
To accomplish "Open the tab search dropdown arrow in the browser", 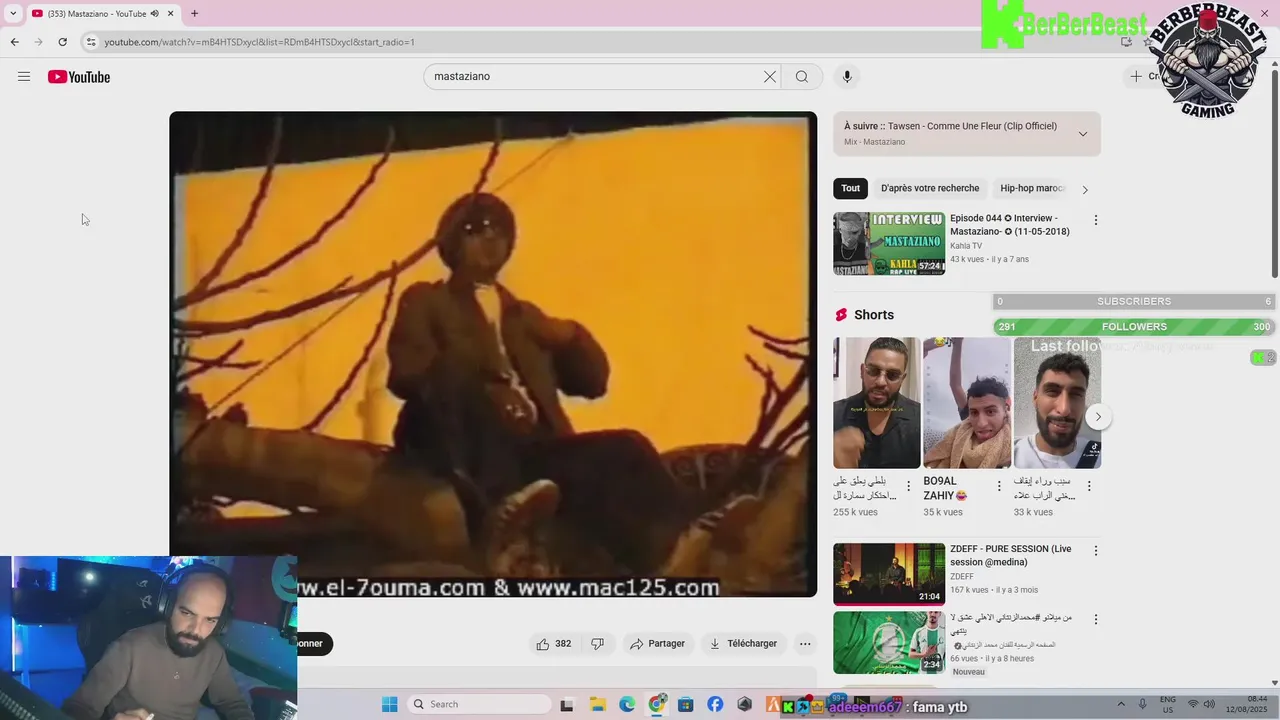I will pyautogui.click(x=13, y=13).
